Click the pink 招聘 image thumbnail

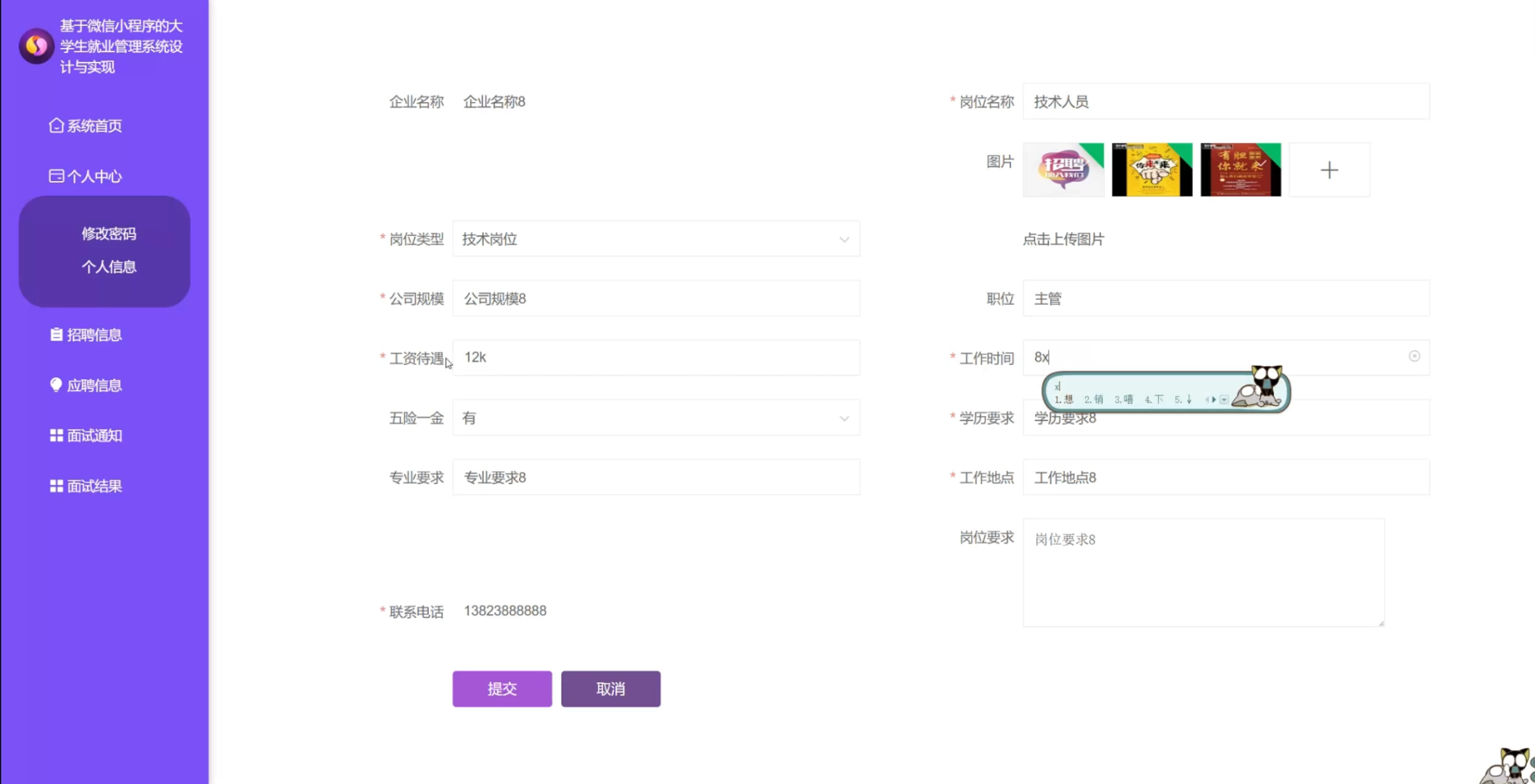1063,170
